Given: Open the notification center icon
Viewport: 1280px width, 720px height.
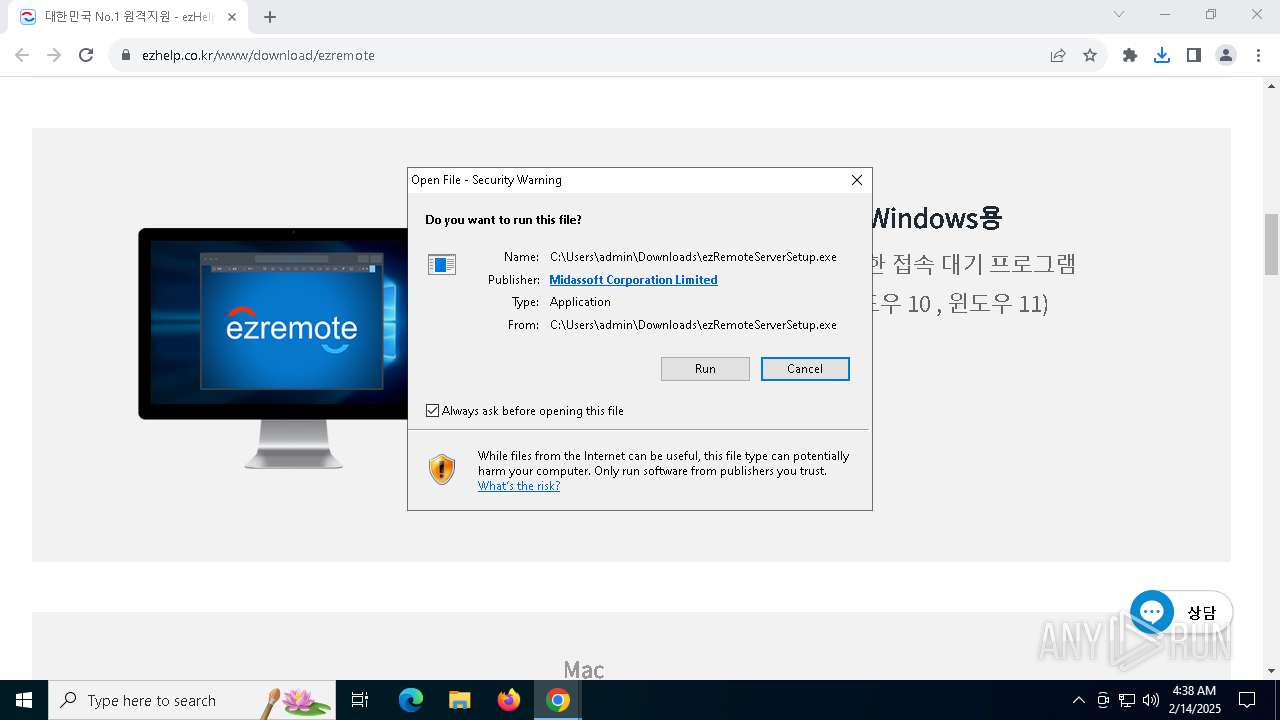Looking at the screenshot, I should click(x=1247, y=700).
